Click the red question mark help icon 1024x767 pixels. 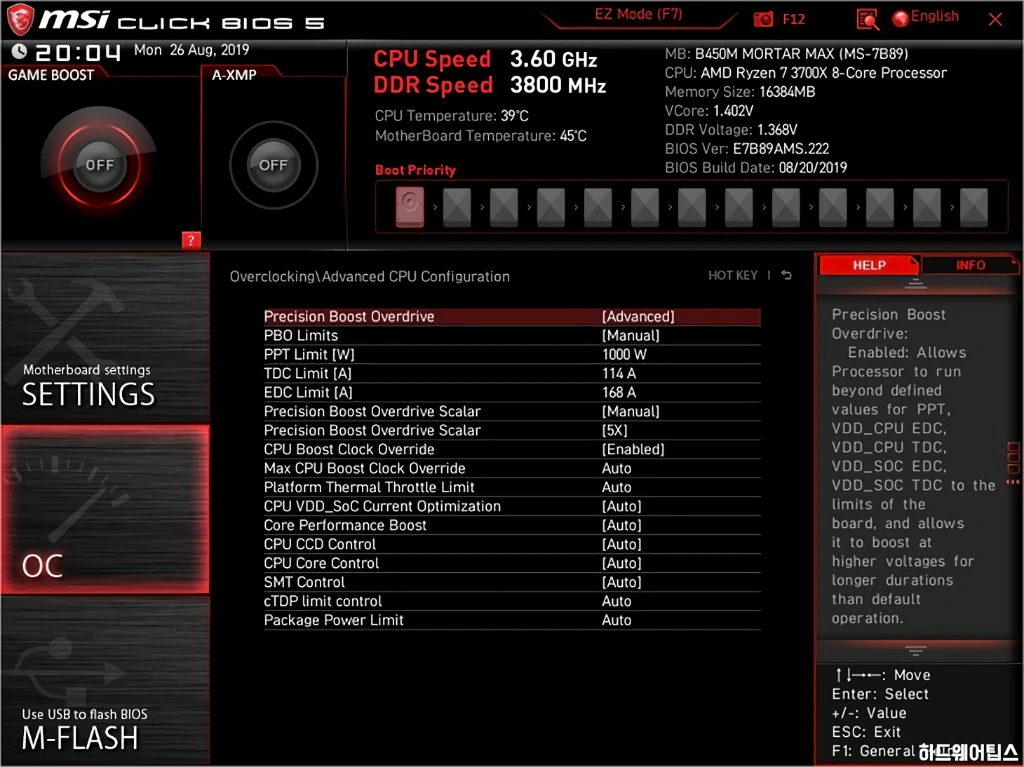pos(191,240)
